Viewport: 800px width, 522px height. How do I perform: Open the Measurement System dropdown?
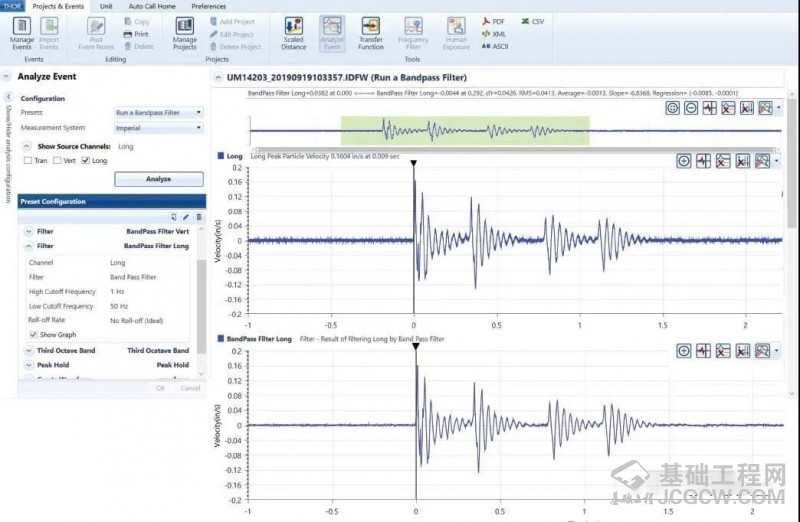coord(158,128)
